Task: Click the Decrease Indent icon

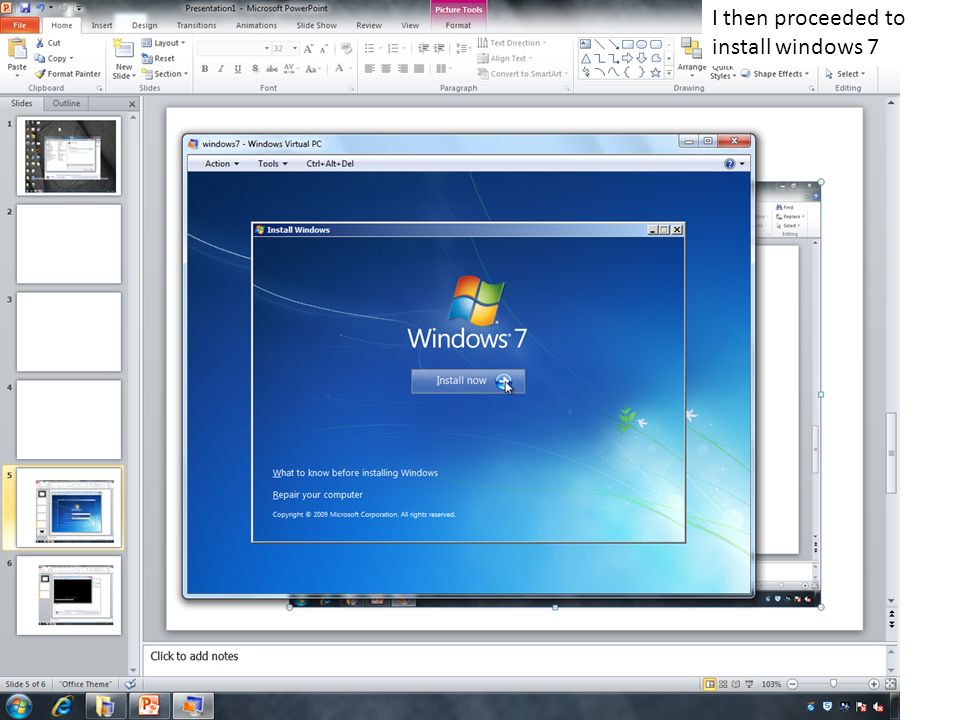Action: pos(423,48)
